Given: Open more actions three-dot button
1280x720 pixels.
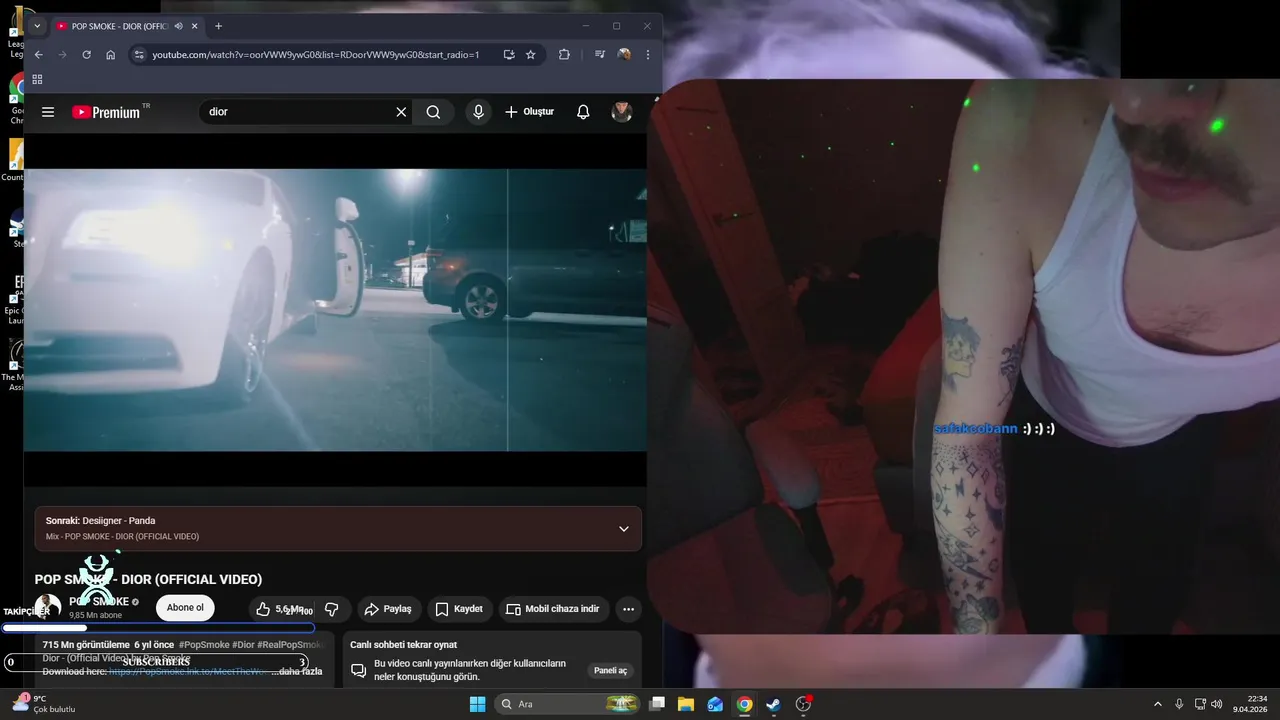Looking at the screenshot, I should click(x=628, y=609).
